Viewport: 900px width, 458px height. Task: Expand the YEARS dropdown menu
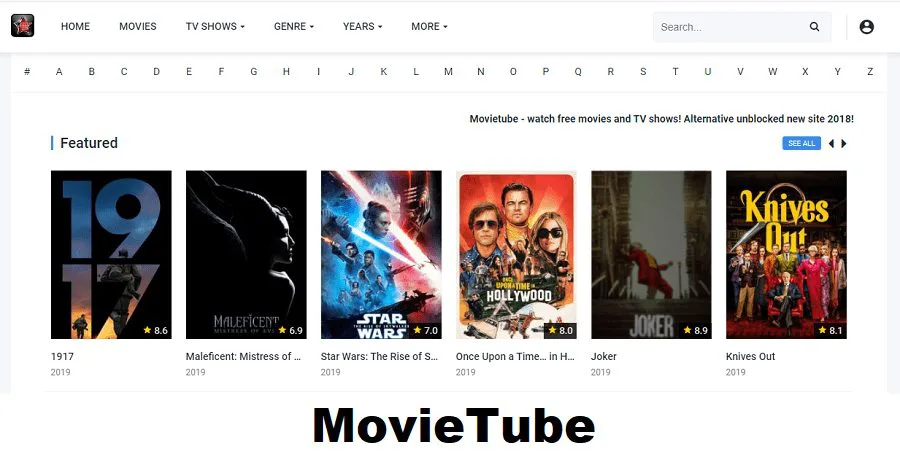coord(363,26)
